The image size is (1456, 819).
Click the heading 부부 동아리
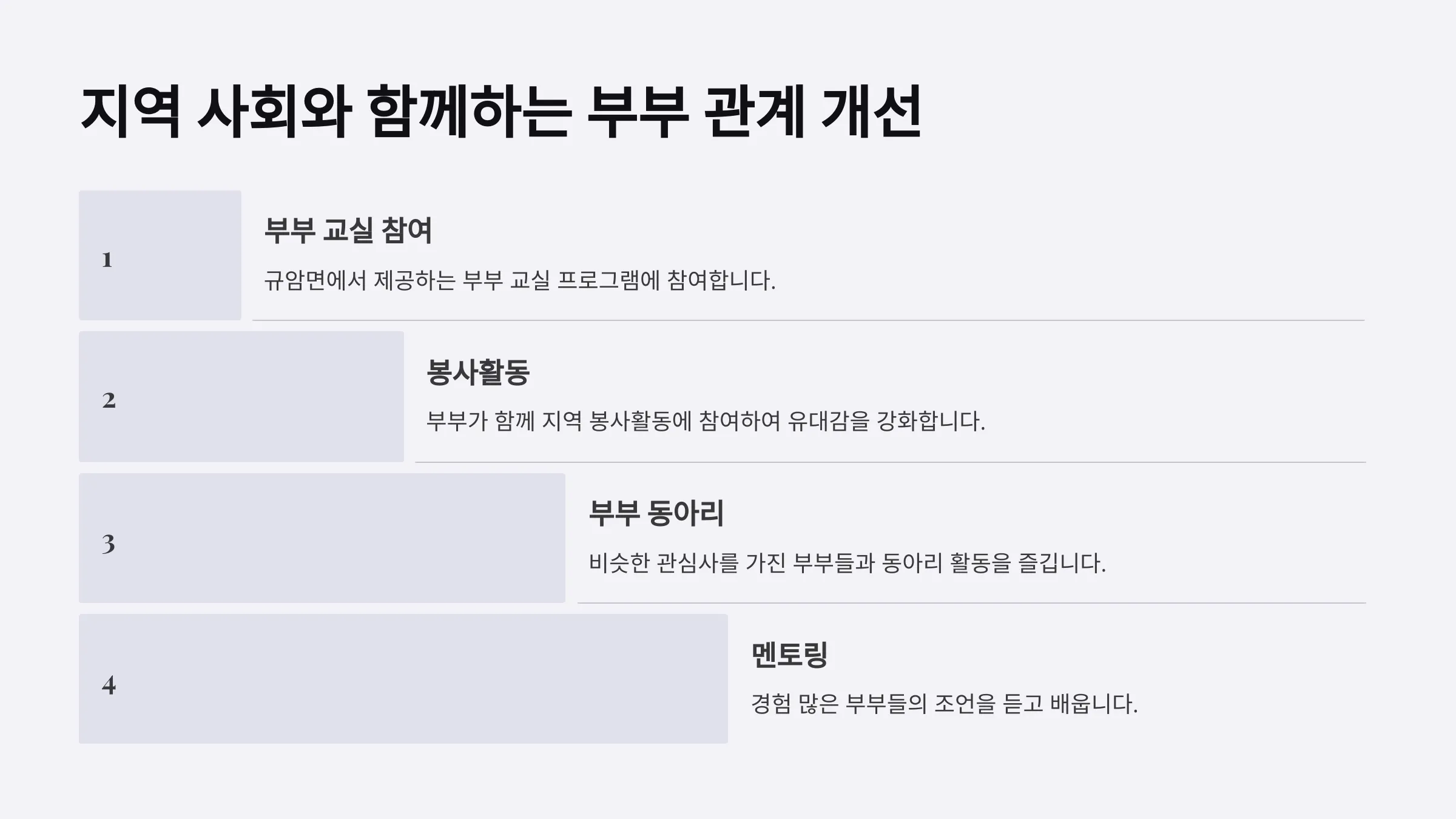coord(656,513)
